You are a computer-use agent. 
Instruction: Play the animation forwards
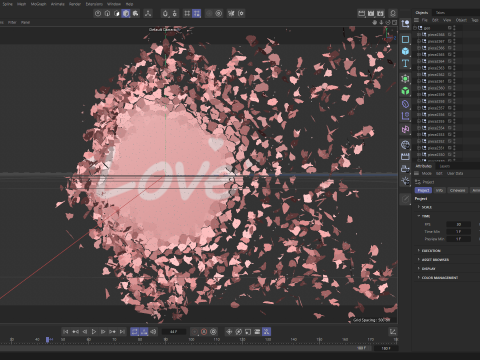(94, 332)
